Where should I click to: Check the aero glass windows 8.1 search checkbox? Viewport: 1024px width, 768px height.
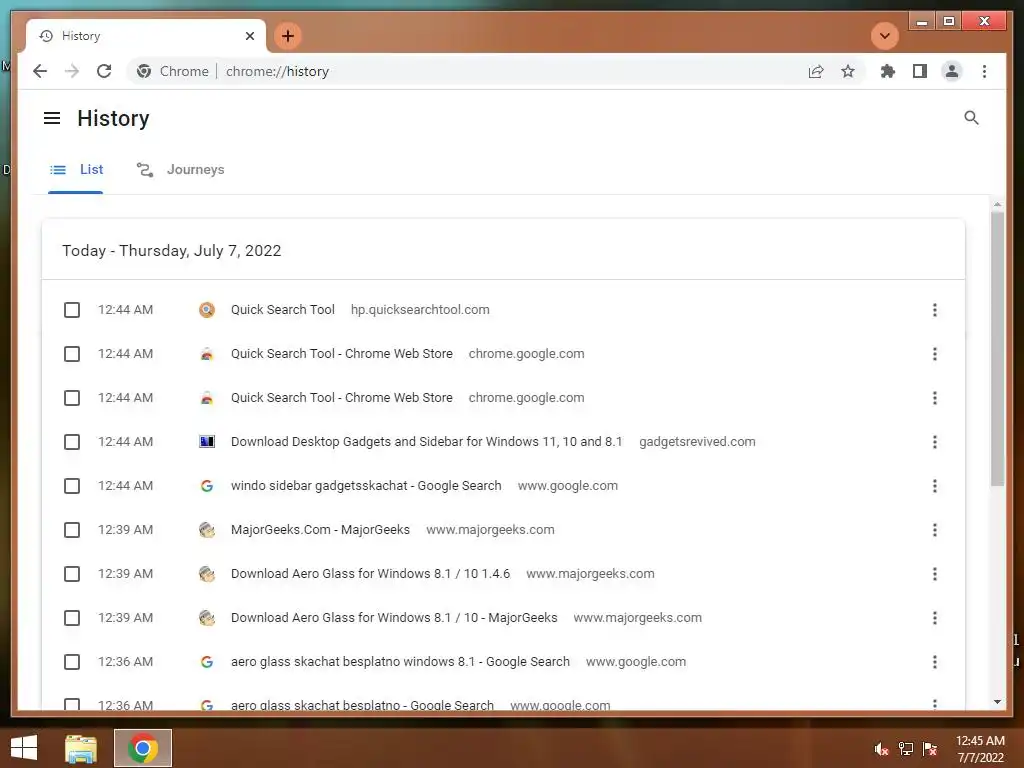click(72, 662)
